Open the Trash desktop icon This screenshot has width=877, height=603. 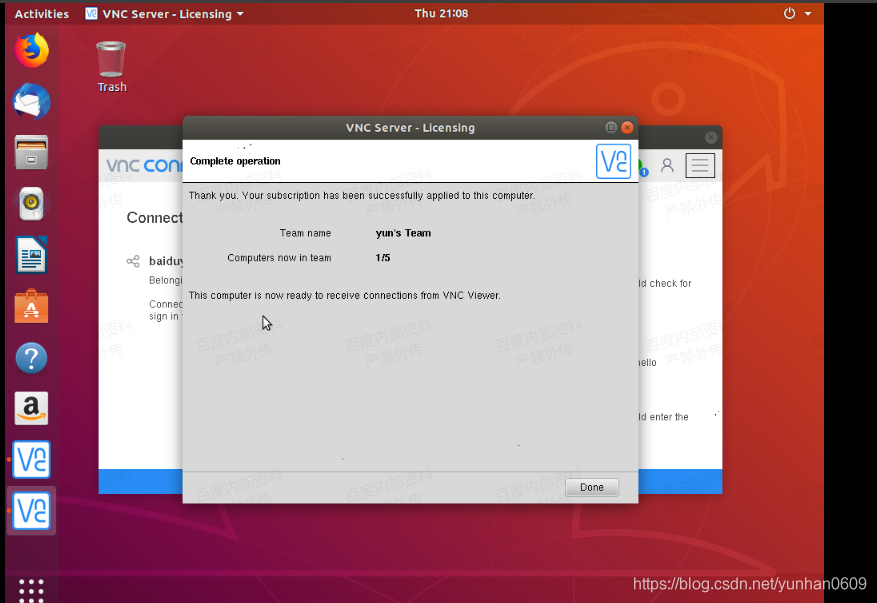[111, 67]
